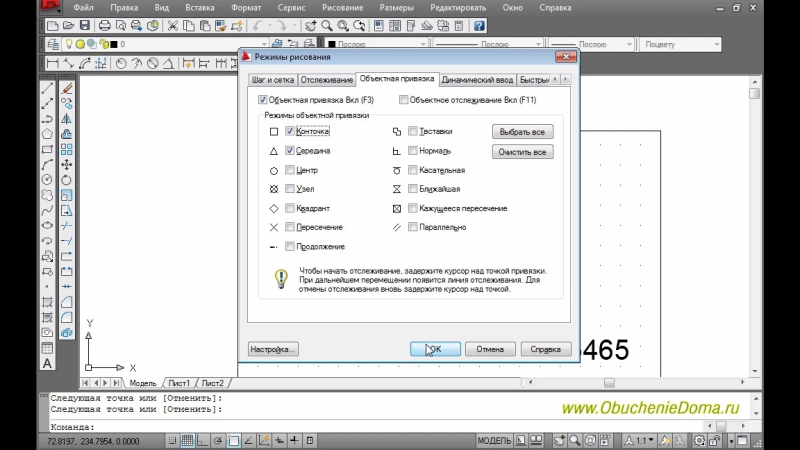Screen dimensions: 800x450
Task: Open the Сервис menu
Action: click(x=291, y=8)
